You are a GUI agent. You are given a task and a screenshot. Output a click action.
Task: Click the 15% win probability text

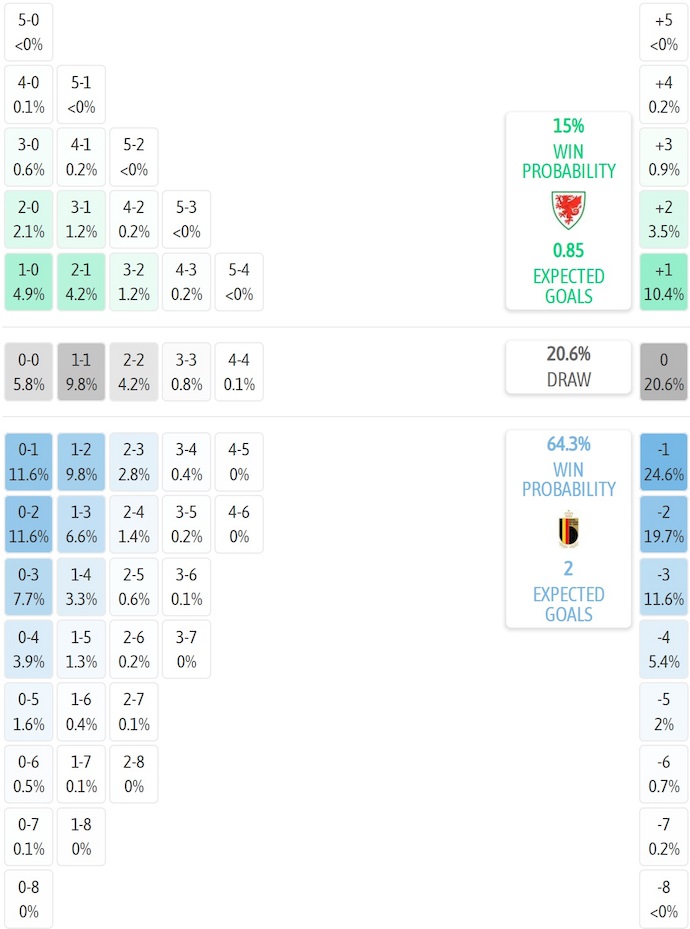point(568,126)
